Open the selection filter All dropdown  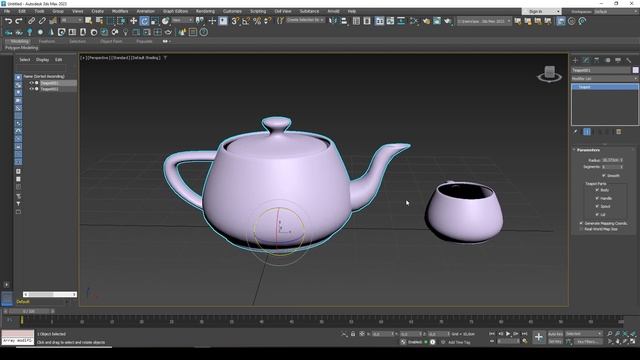coord(71,20)
